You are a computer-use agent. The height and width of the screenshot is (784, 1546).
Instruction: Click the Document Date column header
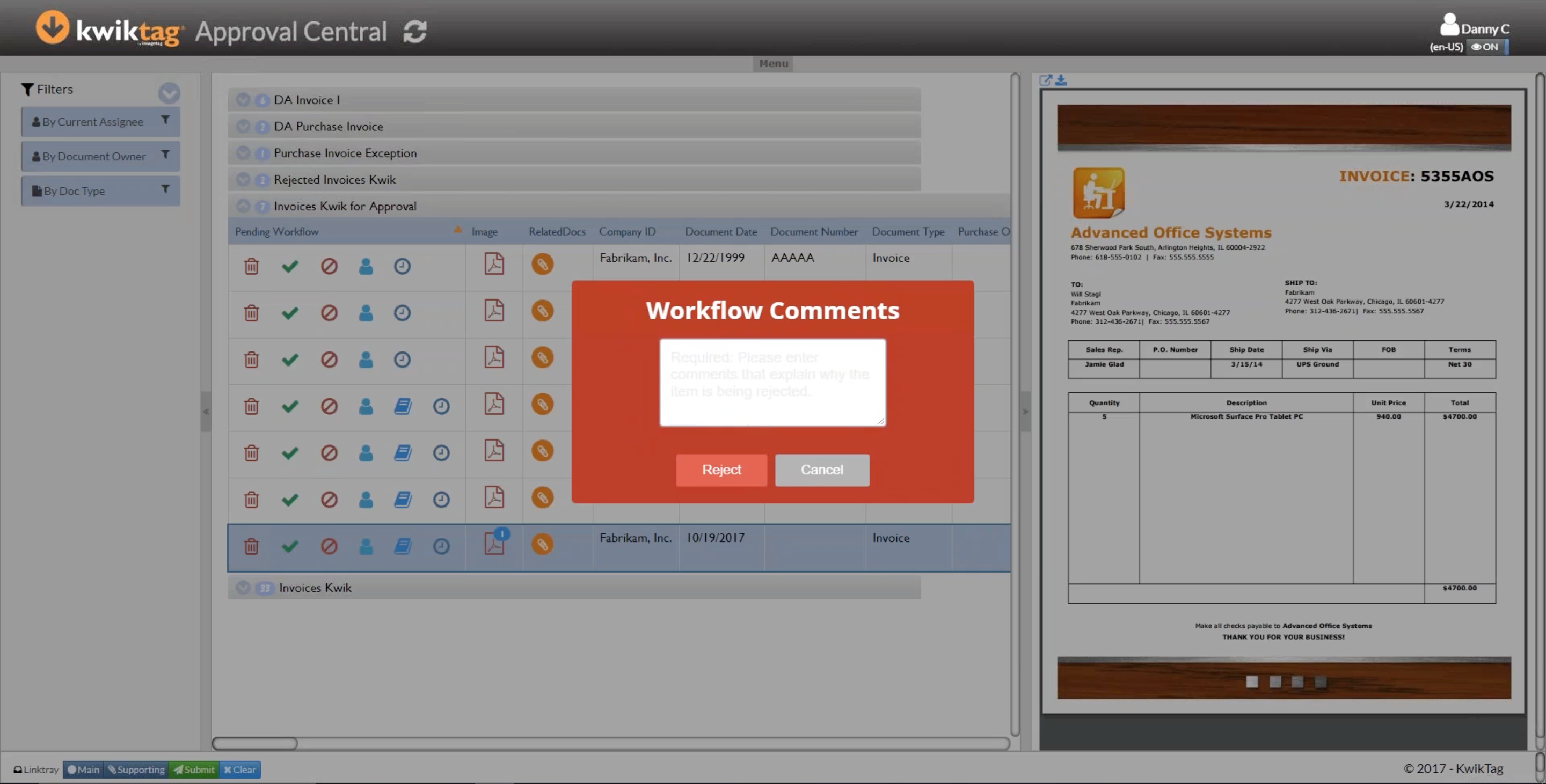click(721, 231)
